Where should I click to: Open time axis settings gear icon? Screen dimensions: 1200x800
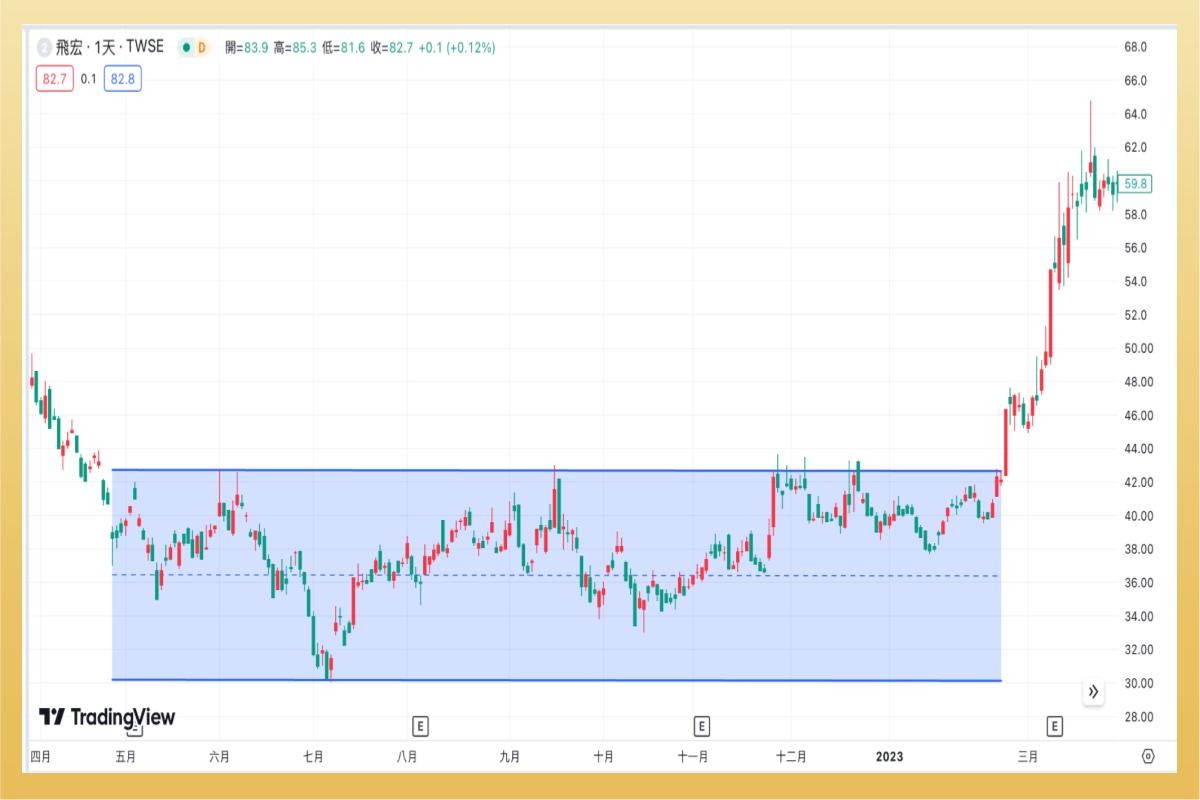pyautogui.click(x=1148, y=756)
